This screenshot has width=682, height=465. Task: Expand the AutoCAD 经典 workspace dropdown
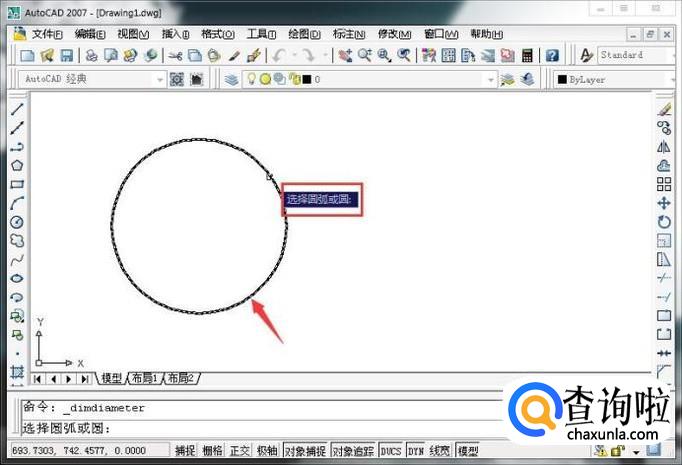159,79
